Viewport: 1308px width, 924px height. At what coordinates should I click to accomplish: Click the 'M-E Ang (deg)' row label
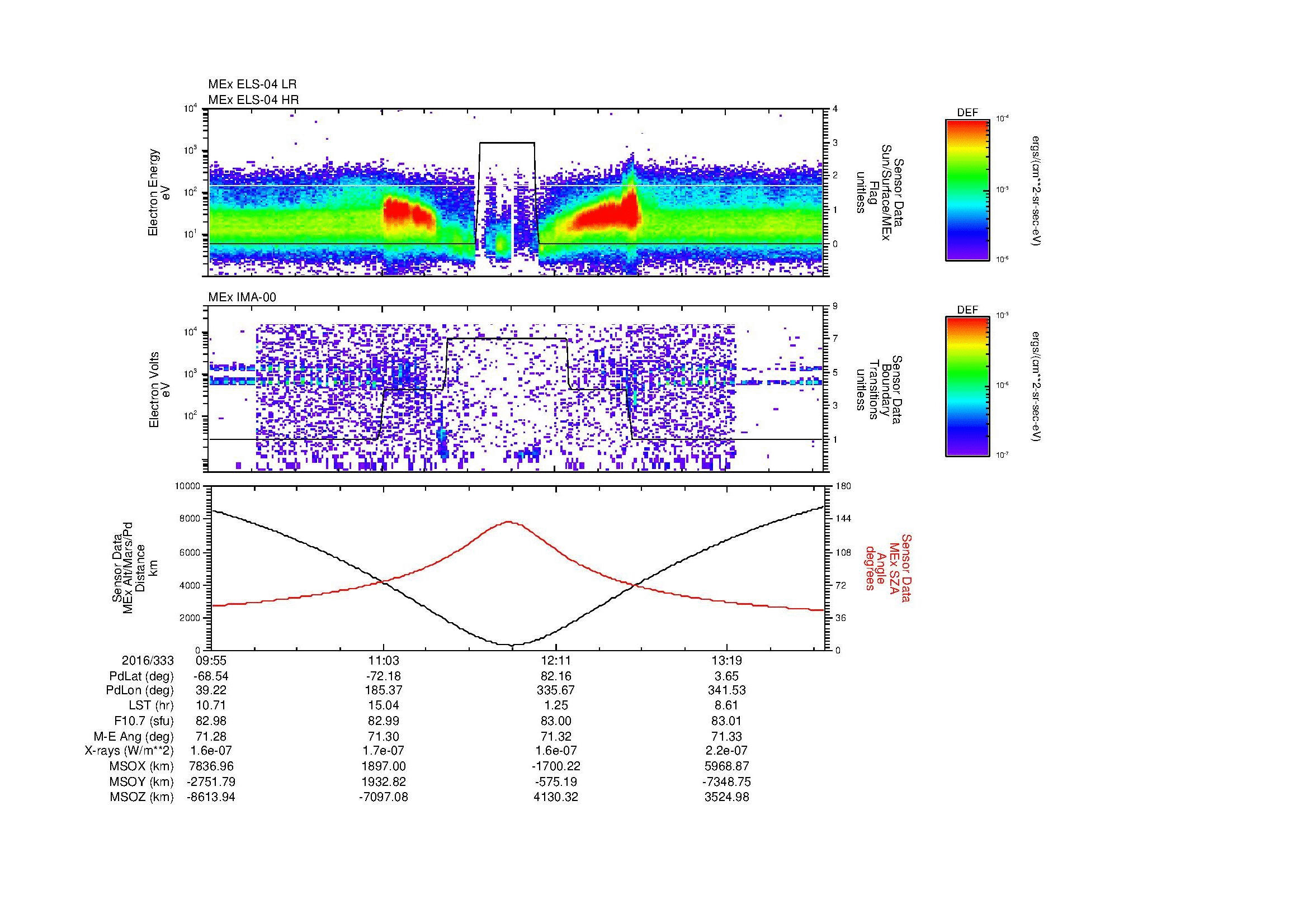[134, 736]
